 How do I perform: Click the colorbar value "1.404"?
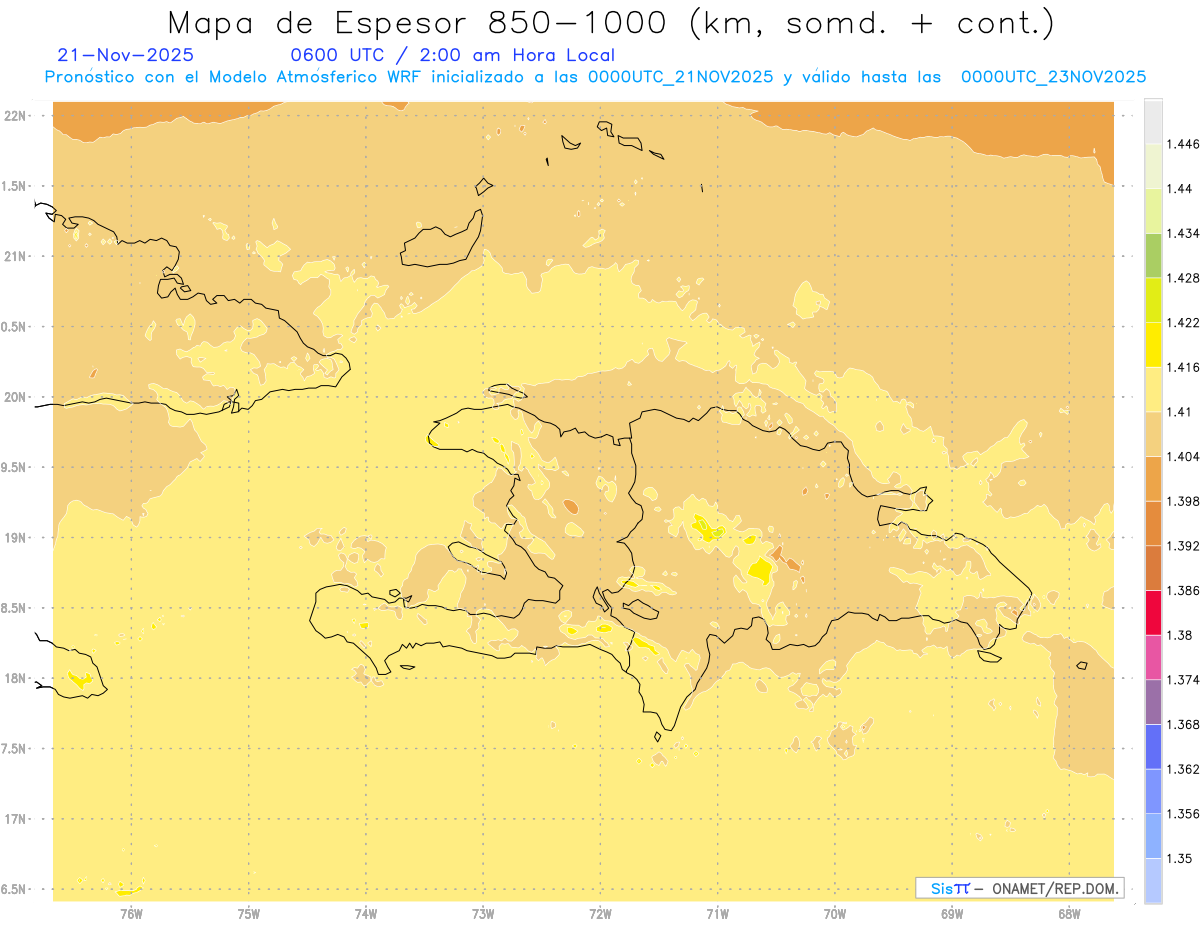1182,456
